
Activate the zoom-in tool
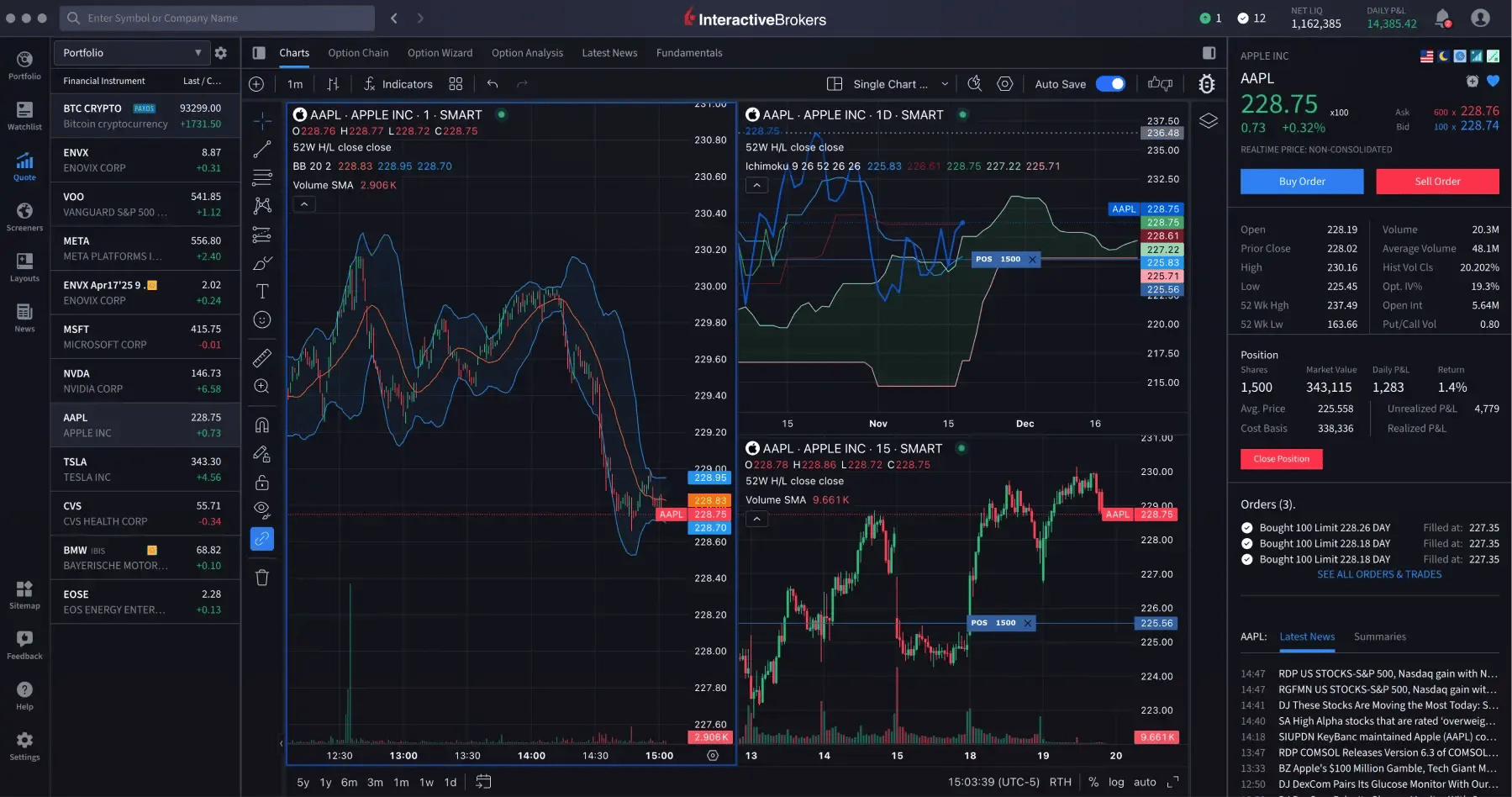[261, 386]
